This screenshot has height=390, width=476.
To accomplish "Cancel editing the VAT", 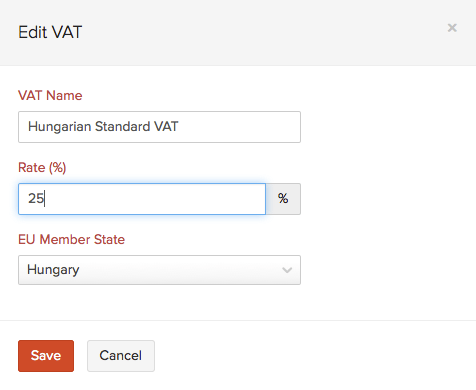I will 121,356.
